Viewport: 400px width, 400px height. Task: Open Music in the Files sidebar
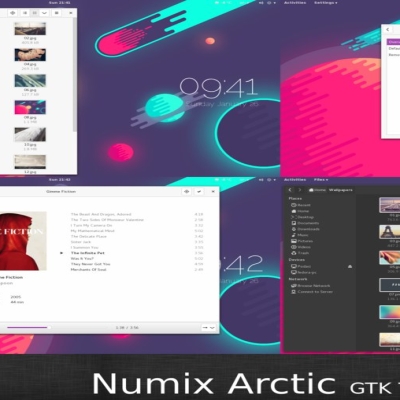[x=300, y=235]
